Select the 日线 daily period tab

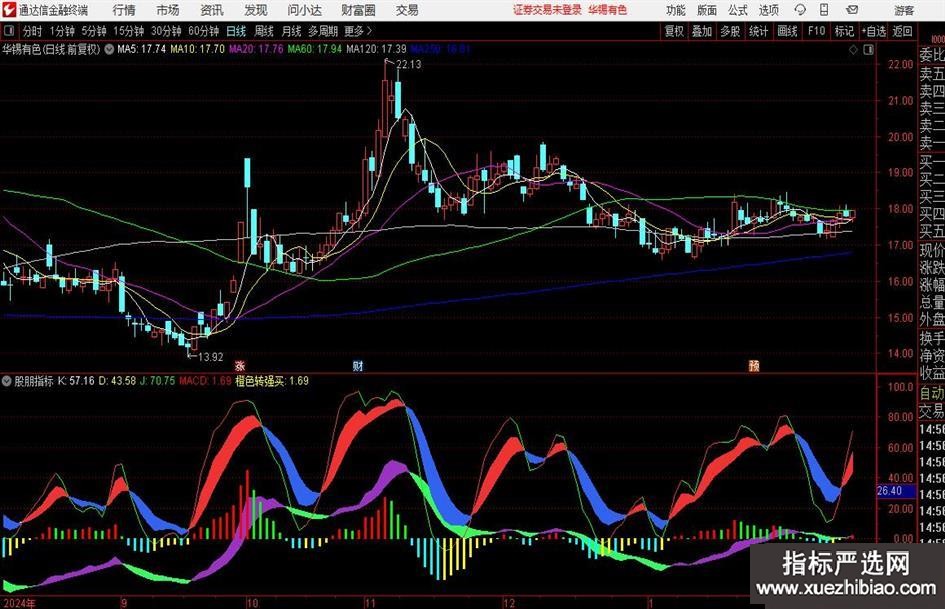pyautogui.click(x=236, y=31)
